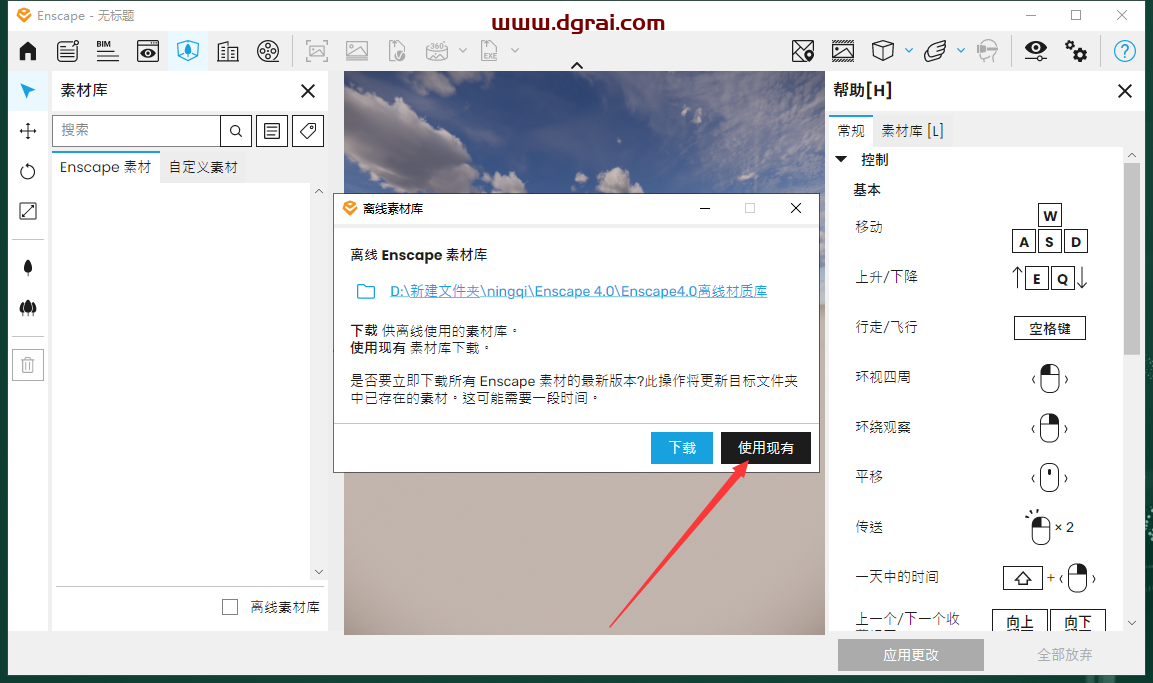
Task: Click the 使用现有 button
Action: [x=765, y=448]
